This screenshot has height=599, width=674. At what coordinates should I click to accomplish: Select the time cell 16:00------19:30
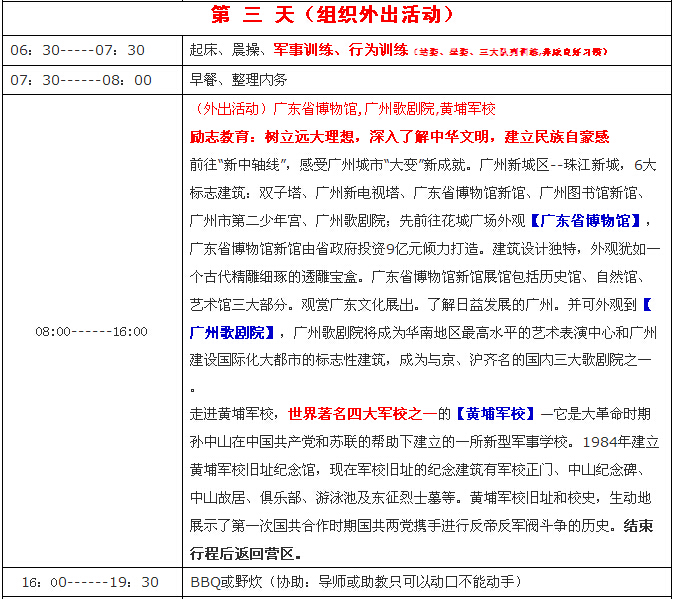point(90,582)
